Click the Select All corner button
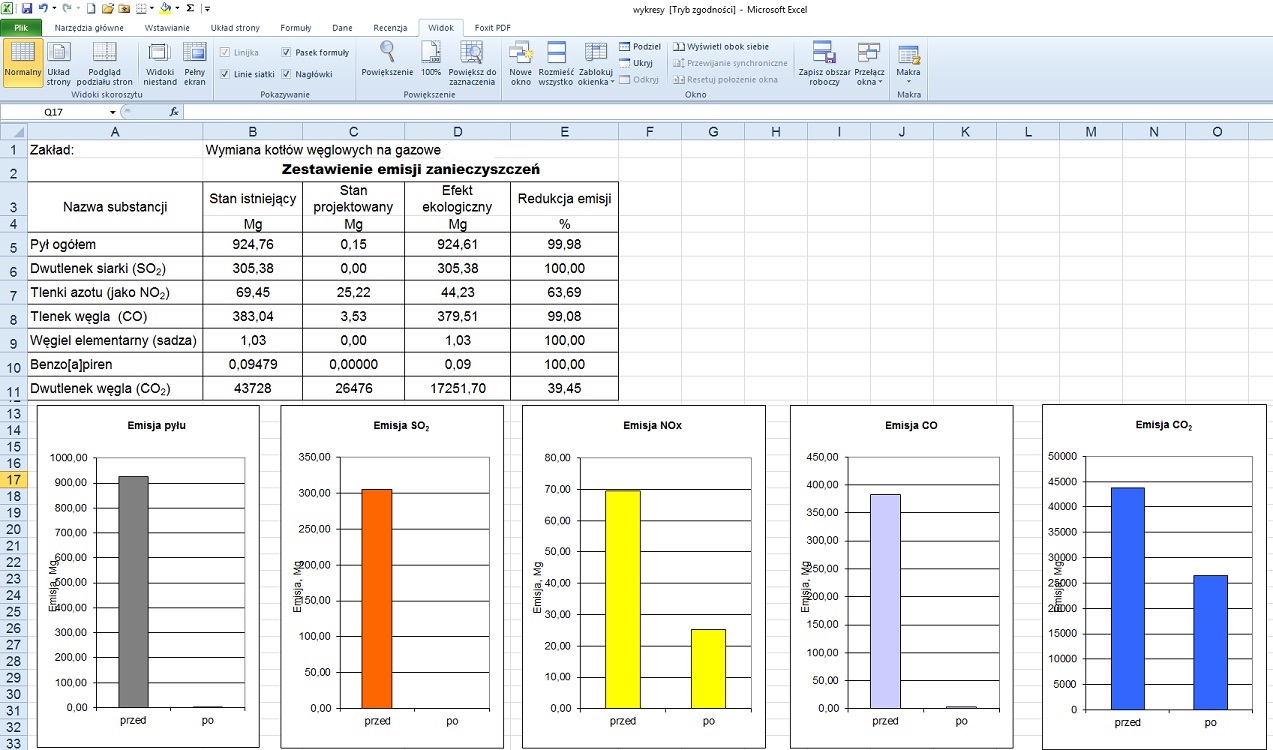Image resolution: width=1273 pixels, height=750 pixels. (14, 131)
